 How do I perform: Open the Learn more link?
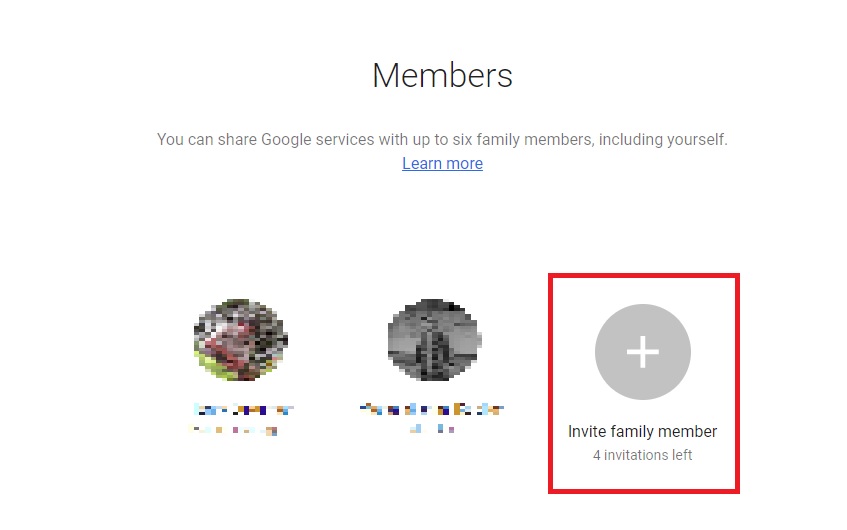442,163
